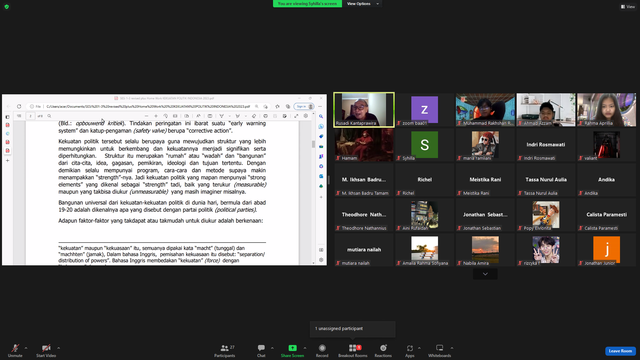Image resolution: width=640 pixels, height=360 pixels.
Task: Open the Apps panel
Action: [409, 350]
